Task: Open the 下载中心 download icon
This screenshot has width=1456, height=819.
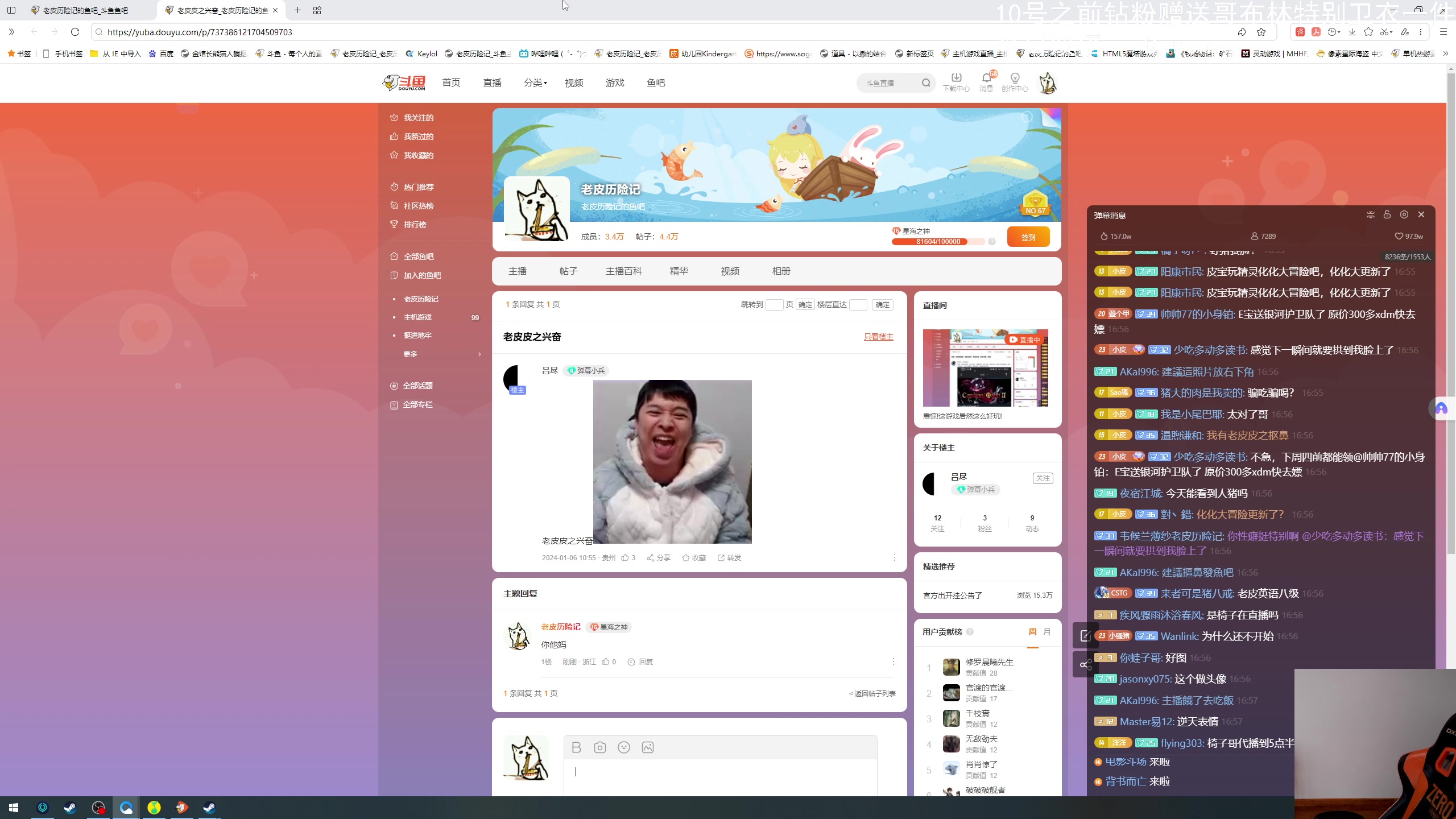Action: tap(956, 78)
